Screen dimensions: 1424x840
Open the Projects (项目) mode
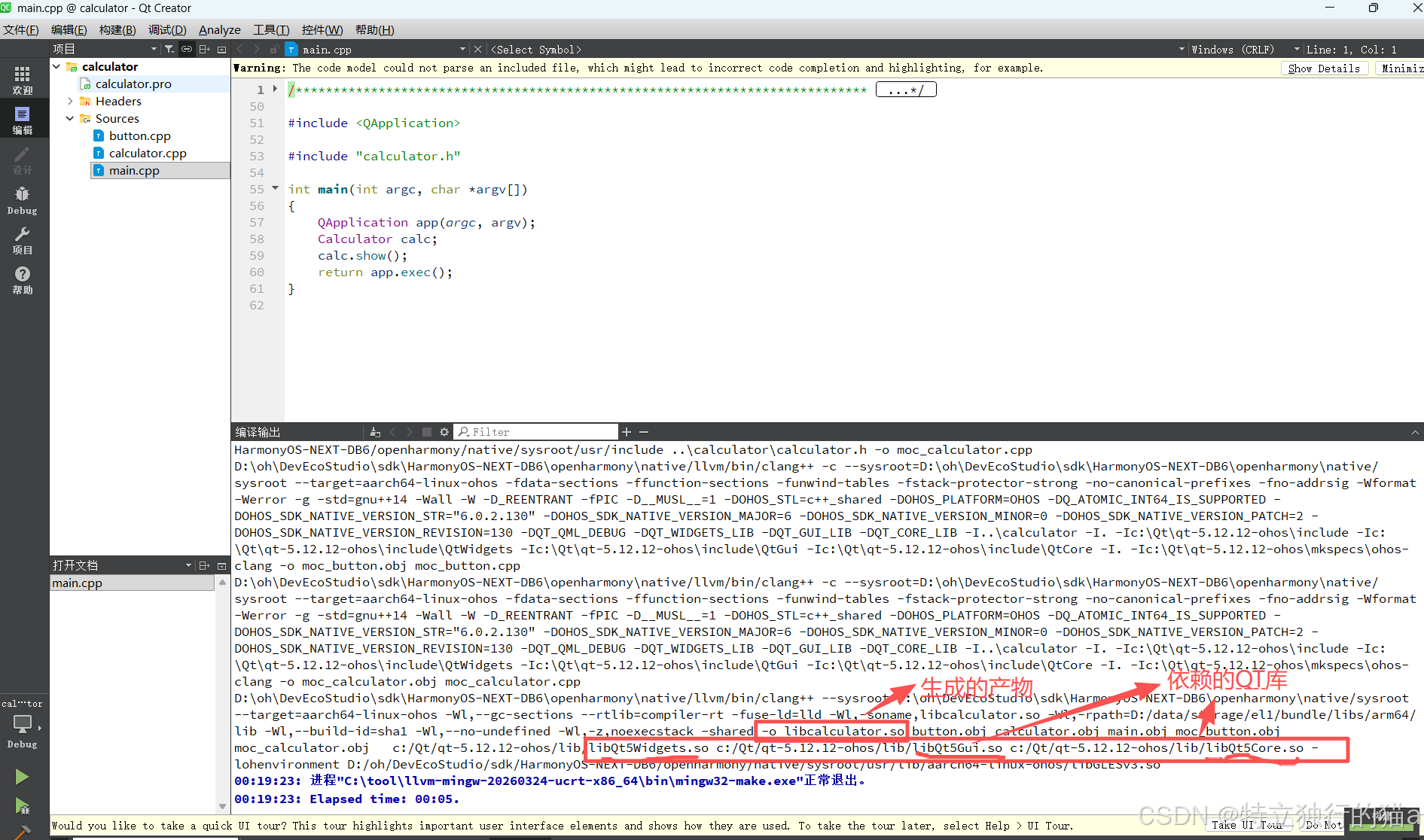tap(23, 240)
